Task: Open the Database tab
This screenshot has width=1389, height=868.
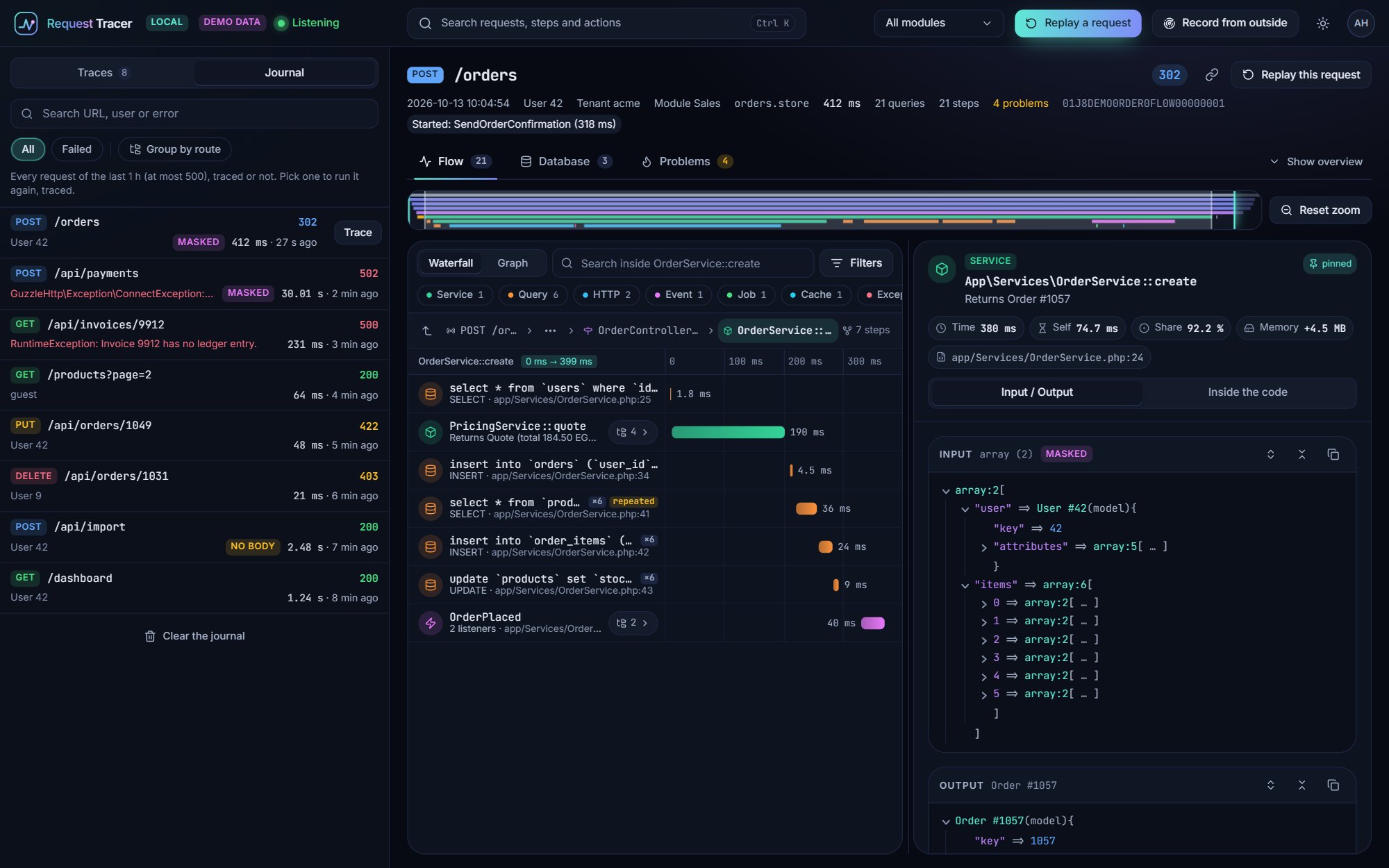Action: pyautogui.click(x=565, y=161)
